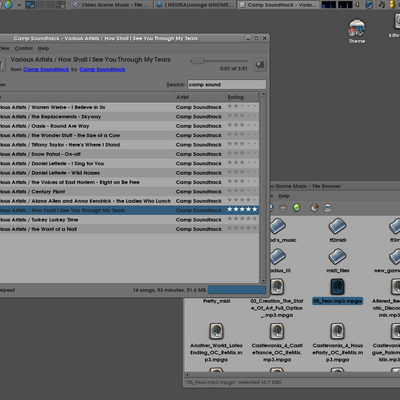Click the grey Stop icon in the File Browser toolbar
Viewport: 400px width, 400px height.
click(283, 208)
